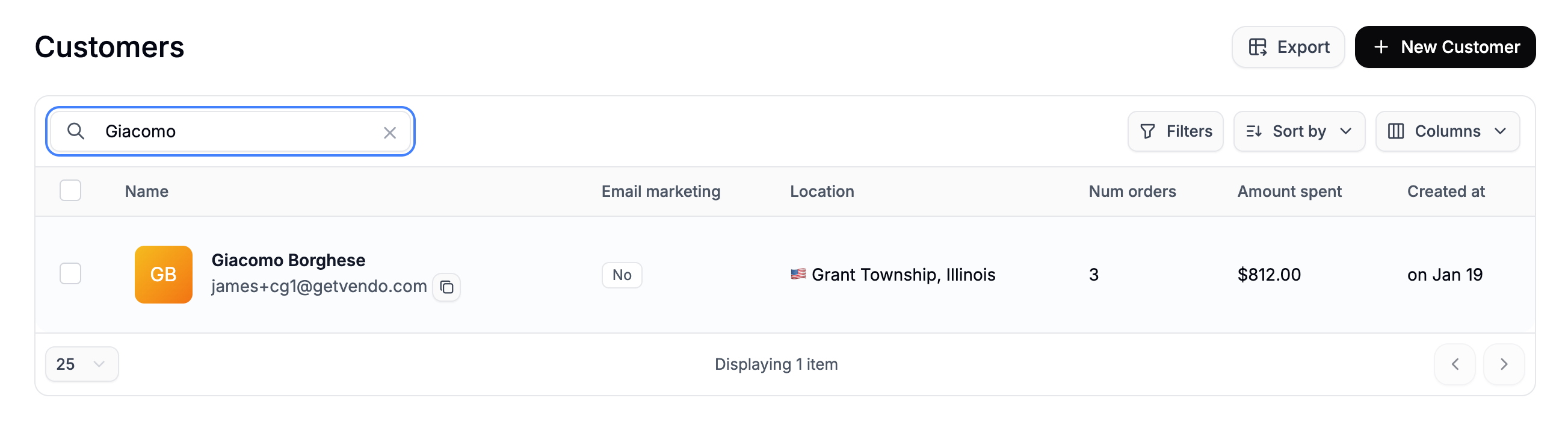Click the Name column header
The image size is (1568, 430).
pos(146,192)
